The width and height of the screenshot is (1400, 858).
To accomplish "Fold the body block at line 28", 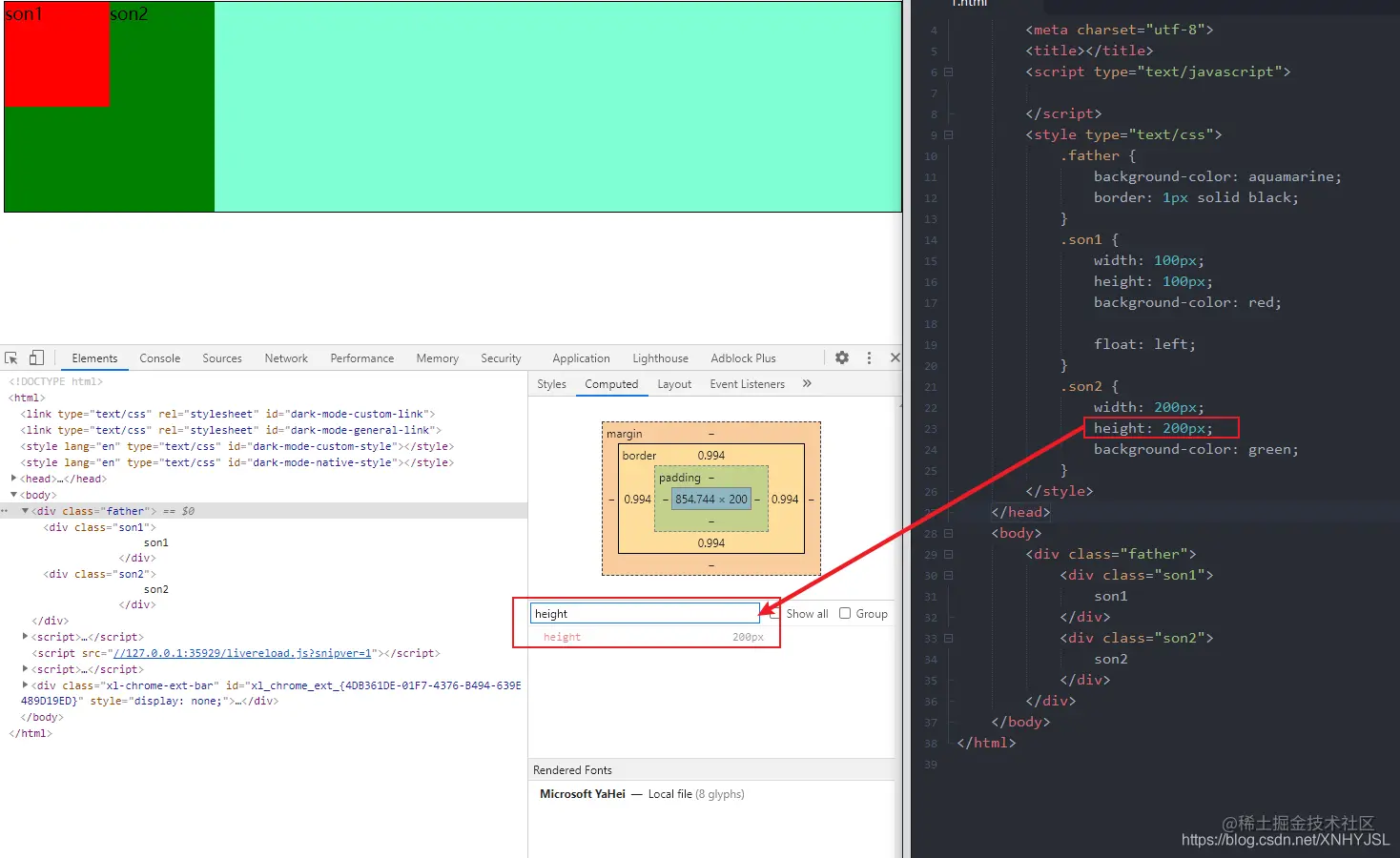I will [948, 533].
